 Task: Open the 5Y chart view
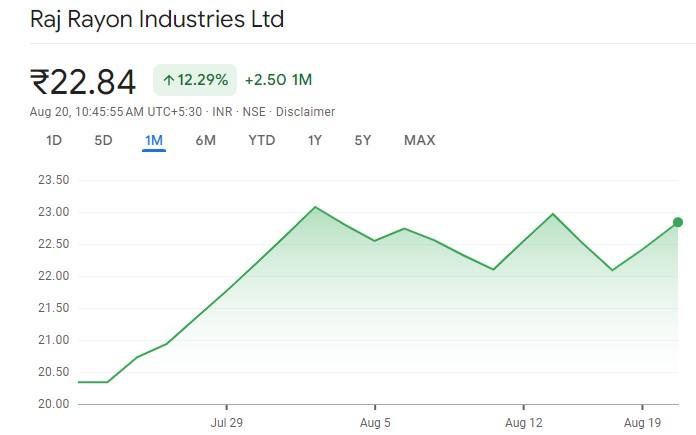click(x=362, y=141)
